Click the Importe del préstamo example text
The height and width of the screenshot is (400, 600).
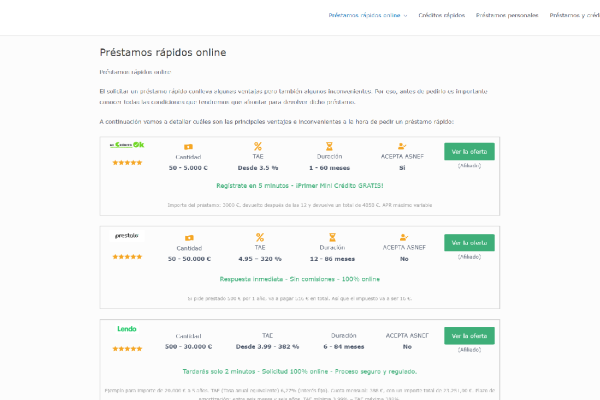300,205
